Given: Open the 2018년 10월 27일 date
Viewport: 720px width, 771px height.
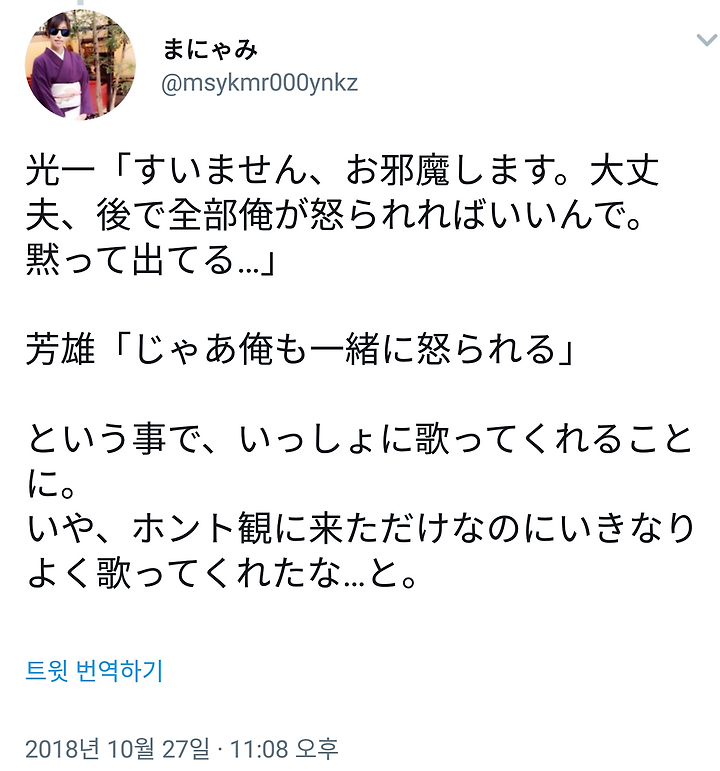Looking at the screenshot, I should (x=118, y=749).
